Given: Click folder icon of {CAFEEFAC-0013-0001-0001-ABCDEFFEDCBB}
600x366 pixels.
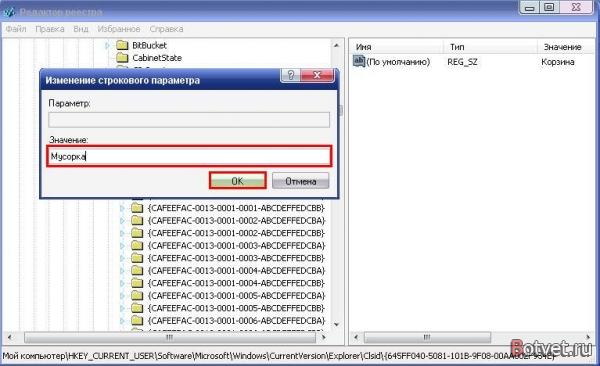Looking at the screenshot, I should tap(137, 208).
